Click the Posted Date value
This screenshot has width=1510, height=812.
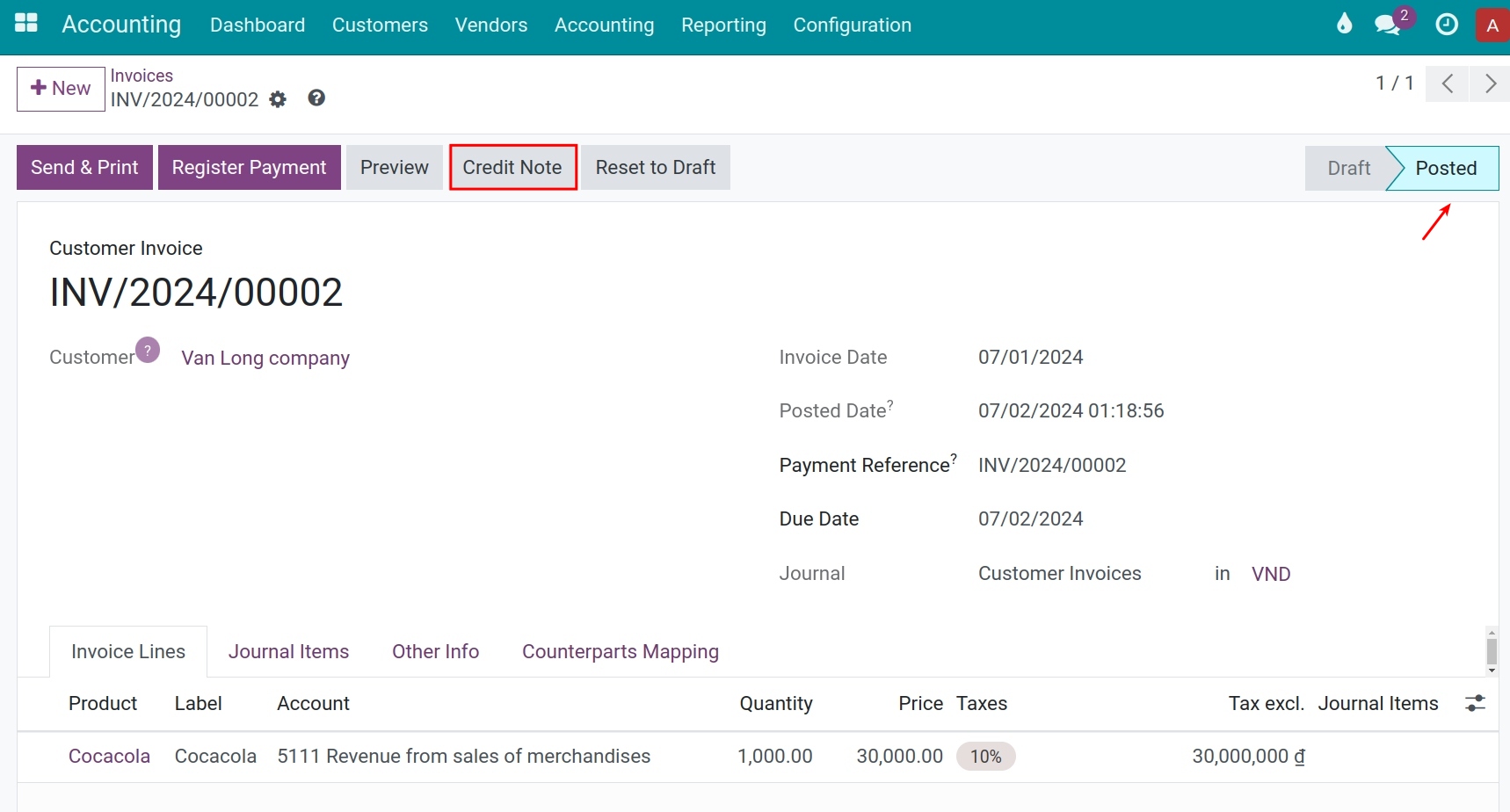pos(1071,410)
